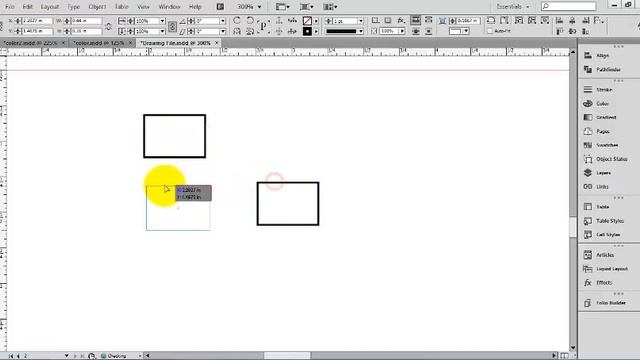Open the stroke weight dropdown
The height and width of the screenshot is (360, 640).
[360, 21]
